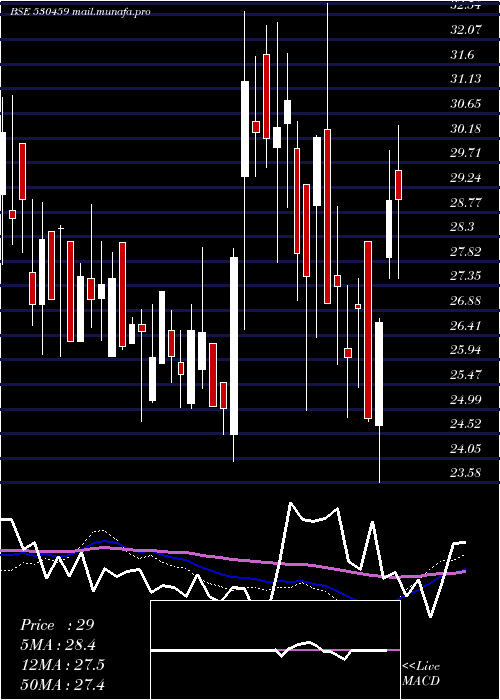
Task: Select the 28.3 price axis label
Action: pos(462,227)
